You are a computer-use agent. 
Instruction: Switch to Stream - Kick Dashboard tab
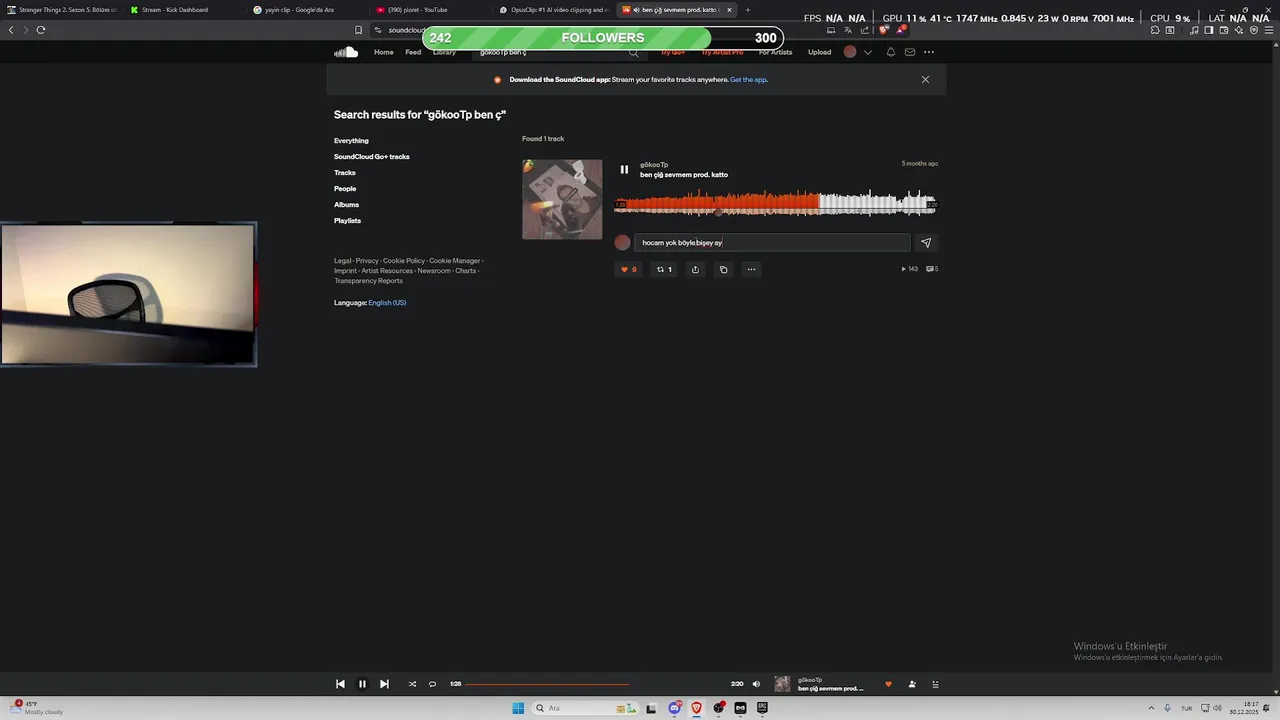185,10
